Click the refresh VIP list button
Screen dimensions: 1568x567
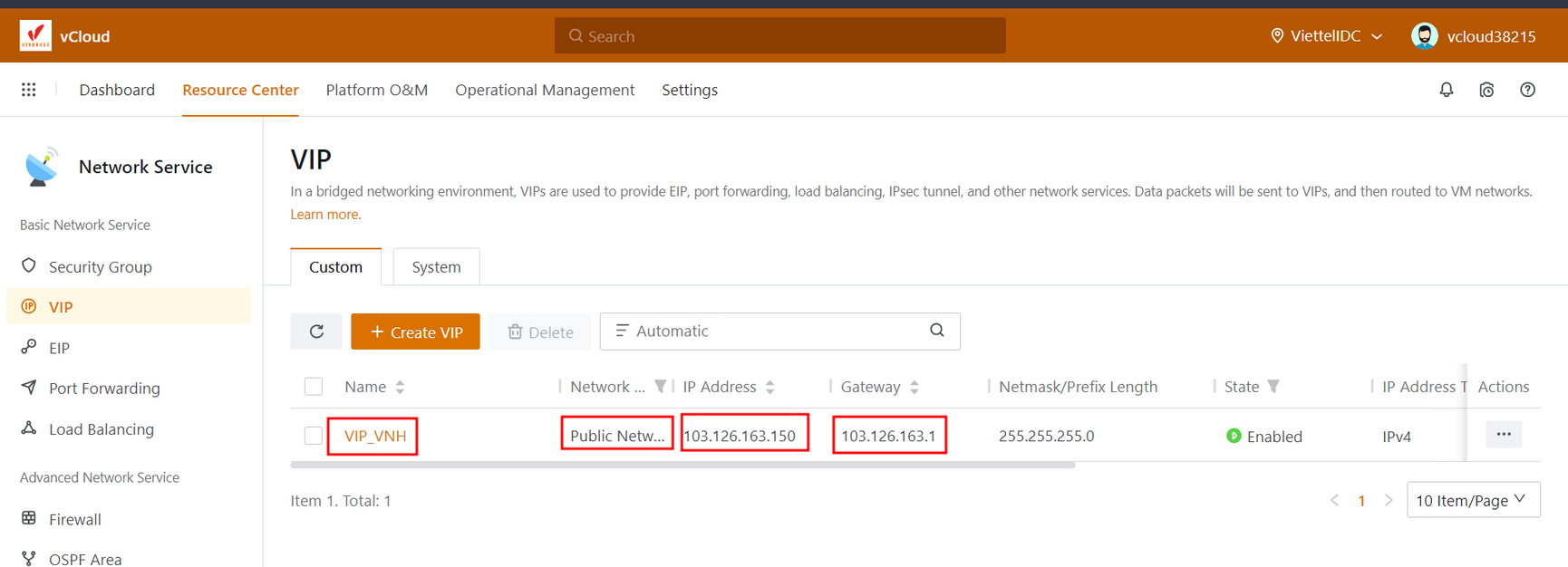pos(316,332)
